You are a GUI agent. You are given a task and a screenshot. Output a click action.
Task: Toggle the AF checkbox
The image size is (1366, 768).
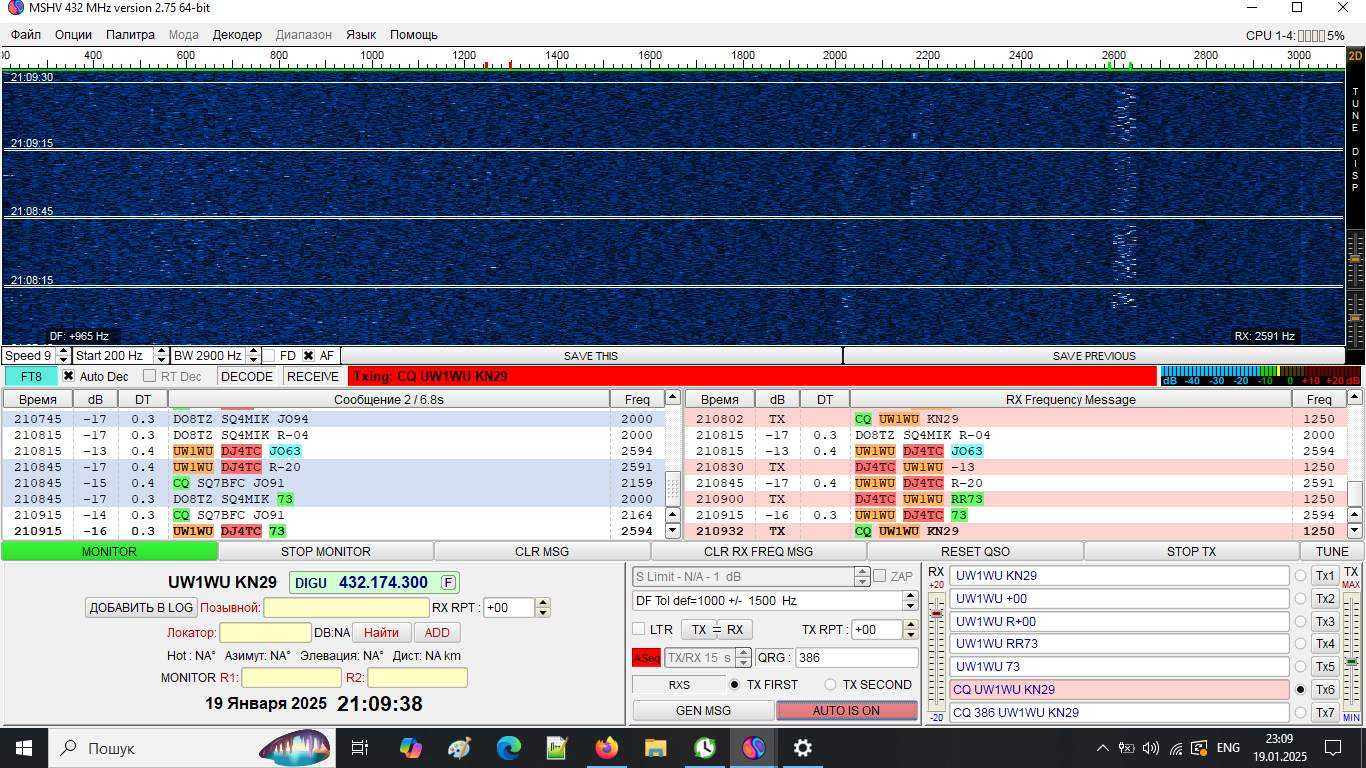[x=308, y=356]
